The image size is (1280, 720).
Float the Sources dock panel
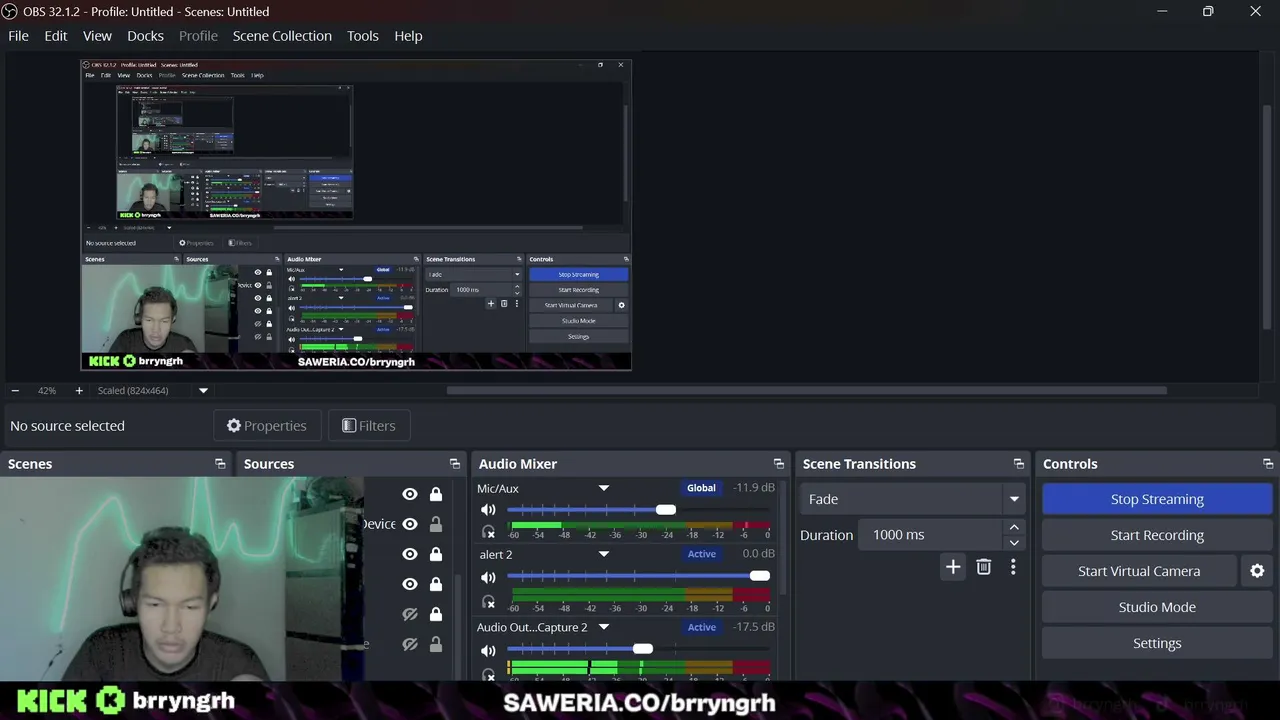tap(455, 464)
